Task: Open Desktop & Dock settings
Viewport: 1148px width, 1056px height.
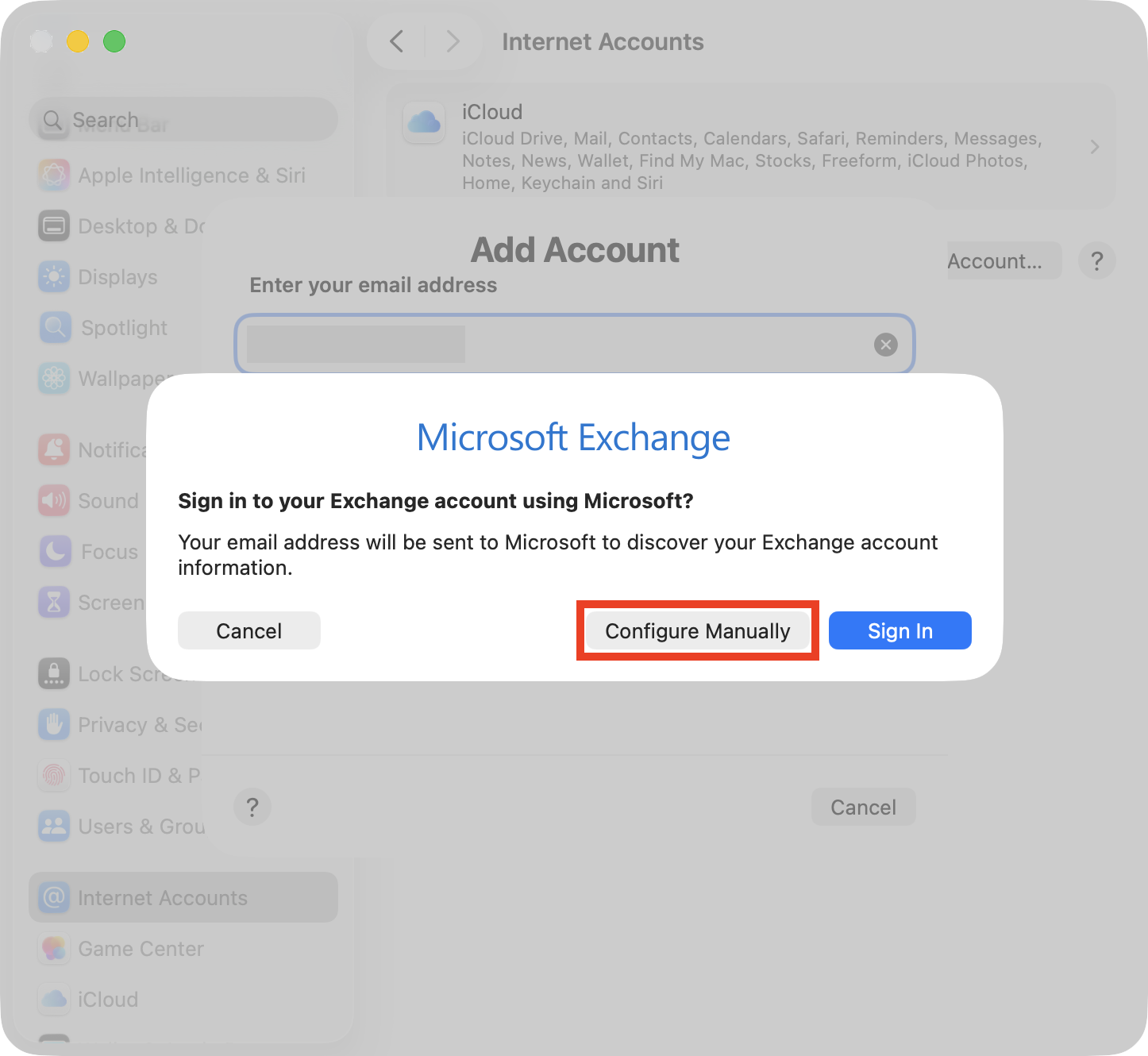Action: [54, 225]
